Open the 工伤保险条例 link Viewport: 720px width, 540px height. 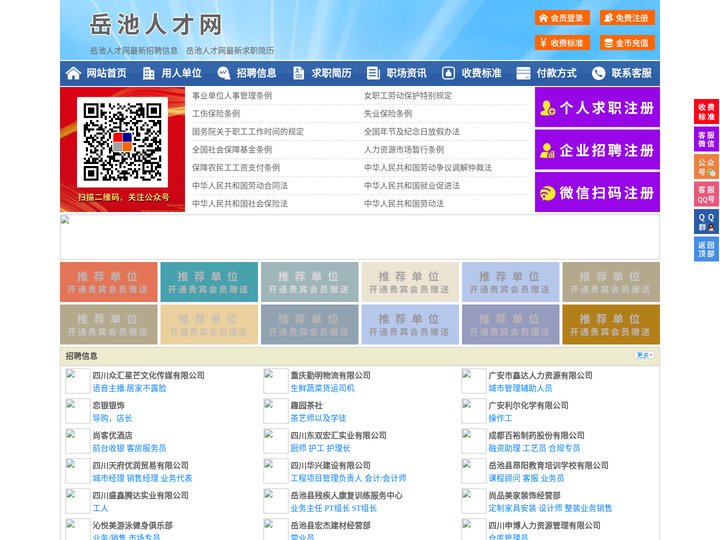pyautogui.click(x=216, y=113)
